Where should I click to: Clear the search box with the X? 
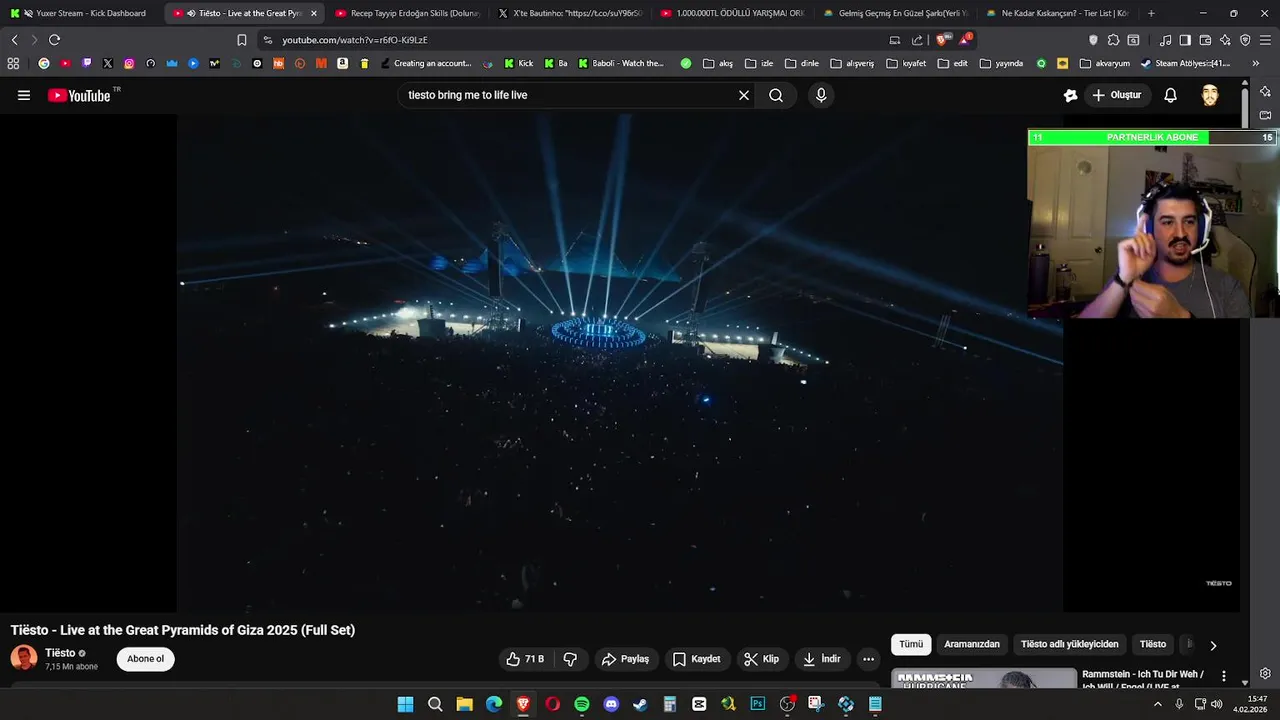[x=744, y=95]
